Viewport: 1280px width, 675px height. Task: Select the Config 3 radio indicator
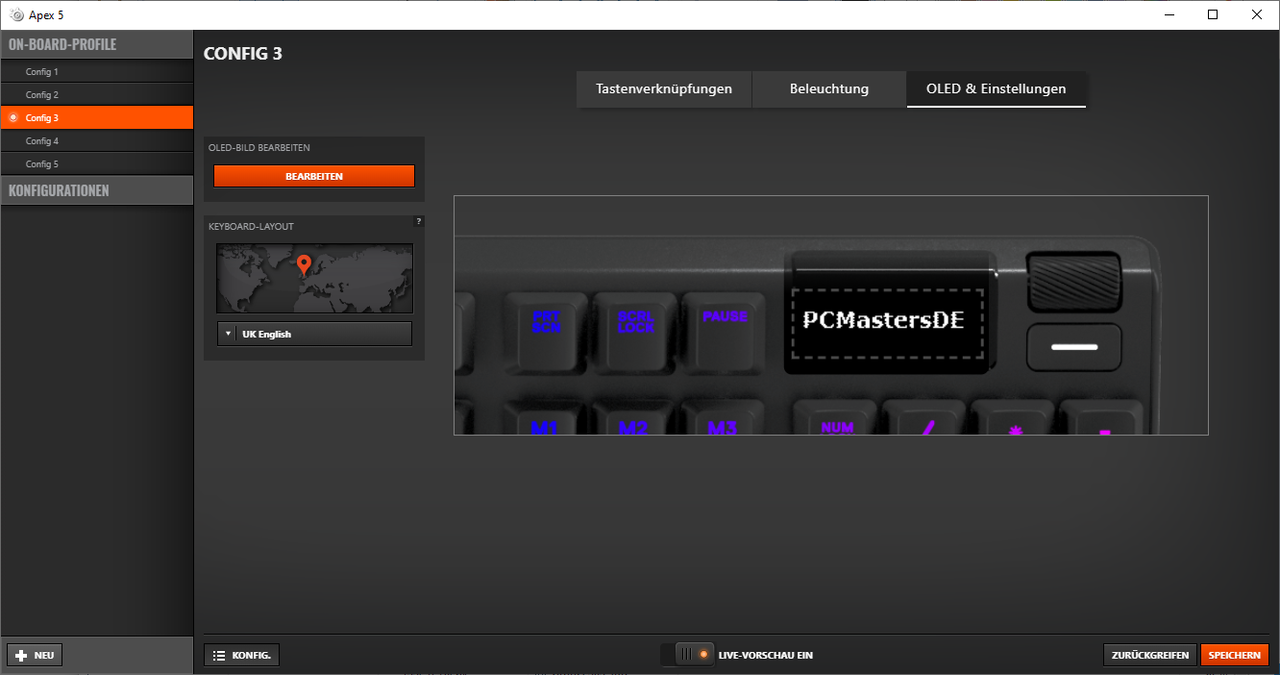coord(13,118)
